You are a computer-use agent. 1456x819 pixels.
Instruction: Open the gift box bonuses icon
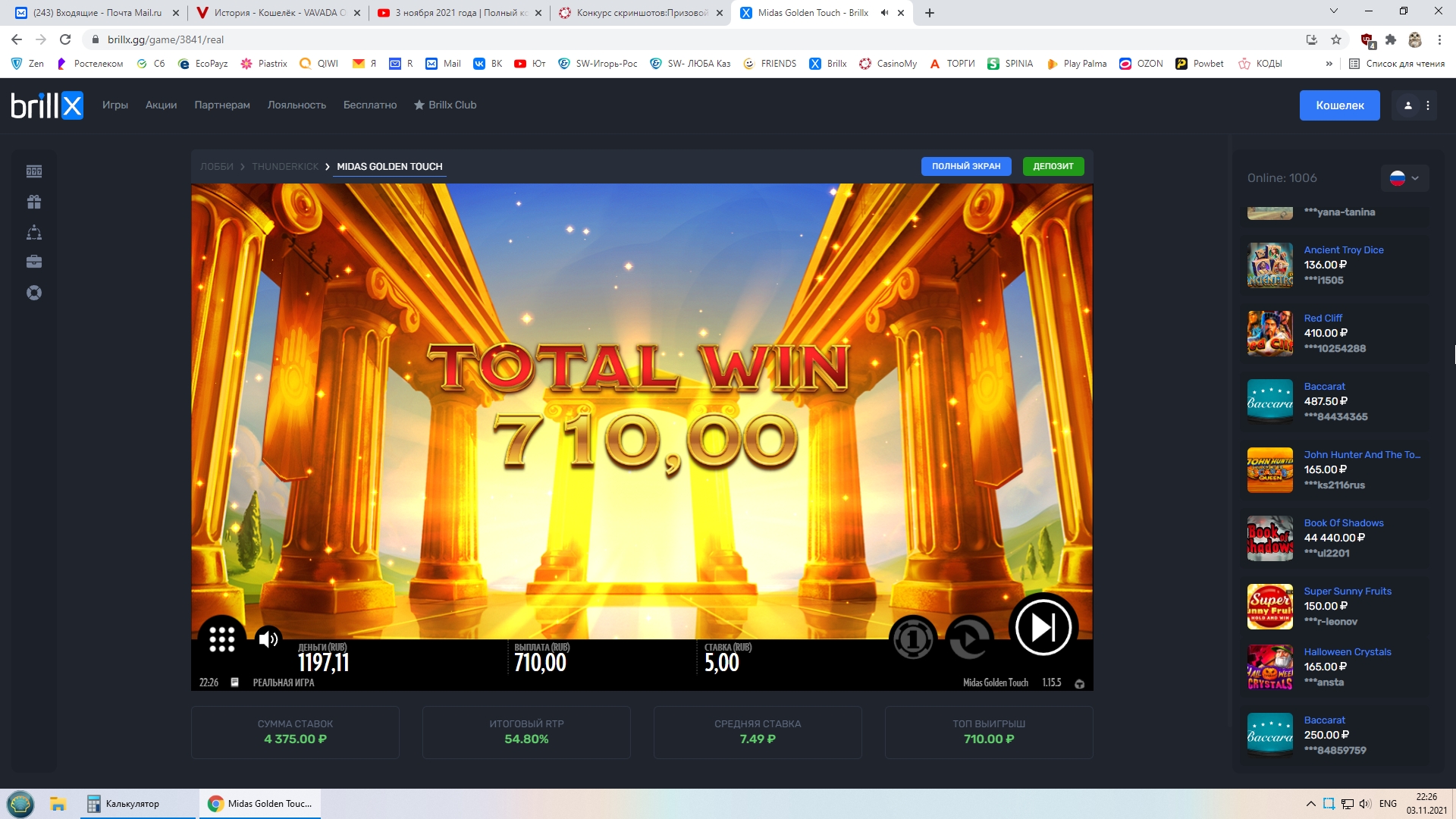pyautogui.click(x=34, y=202)
